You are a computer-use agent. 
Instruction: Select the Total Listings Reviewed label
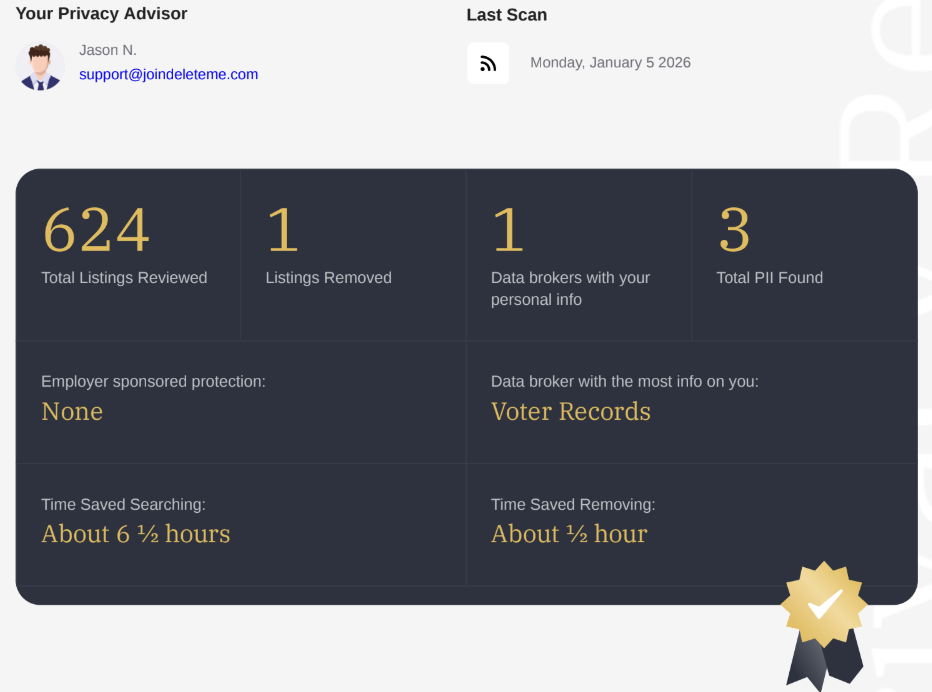click(124, 278)
